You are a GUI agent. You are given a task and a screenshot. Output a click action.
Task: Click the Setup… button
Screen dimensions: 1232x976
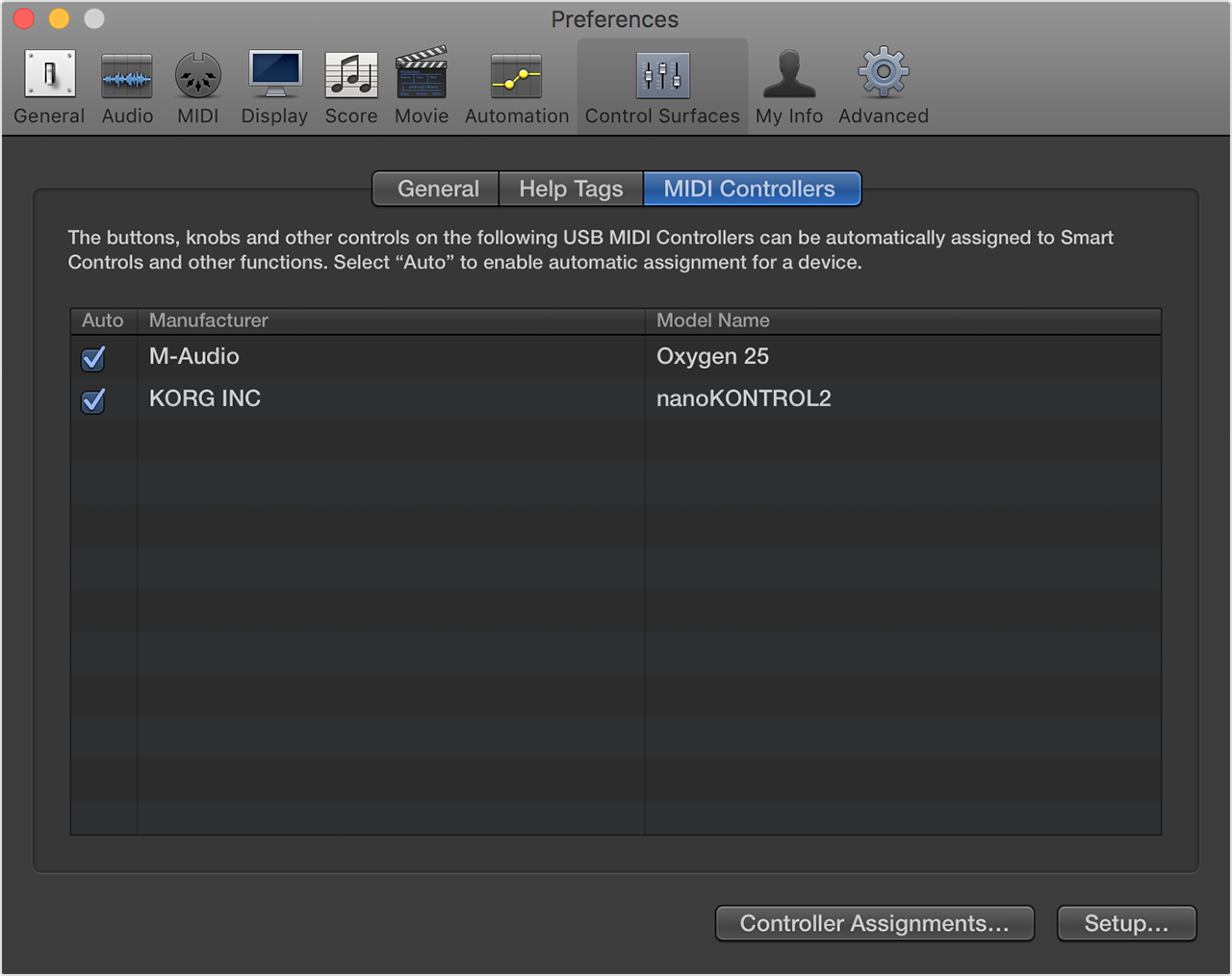(x=1126, y=923)
